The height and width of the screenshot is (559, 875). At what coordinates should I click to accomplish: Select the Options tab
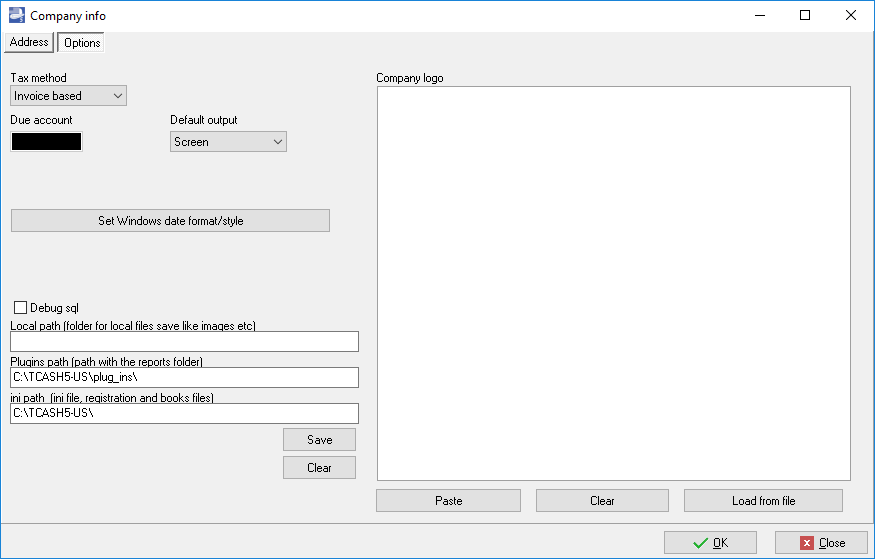click(x=81, y=43)
